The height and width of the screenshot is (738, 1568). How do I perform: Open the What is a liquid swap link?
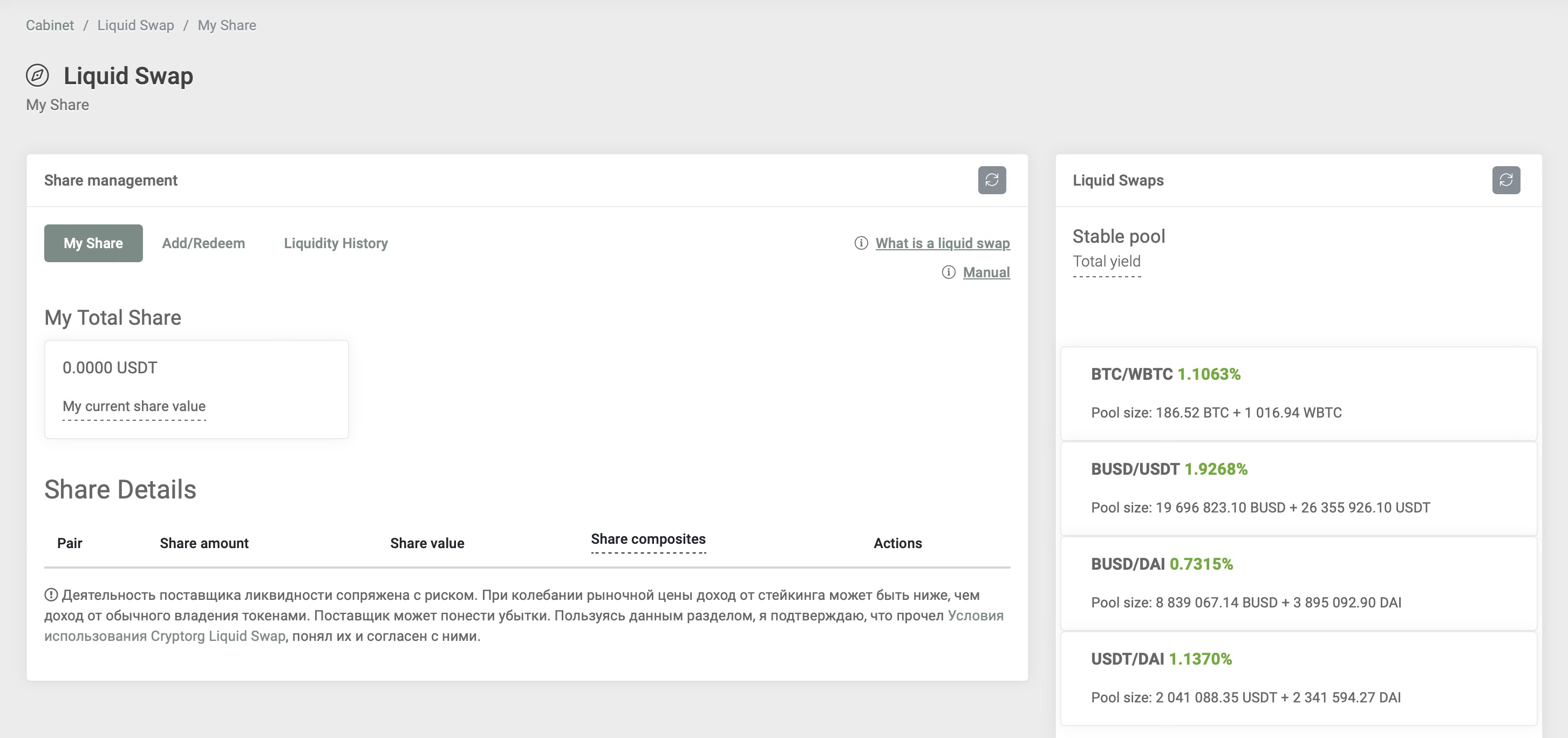(942, 243)
